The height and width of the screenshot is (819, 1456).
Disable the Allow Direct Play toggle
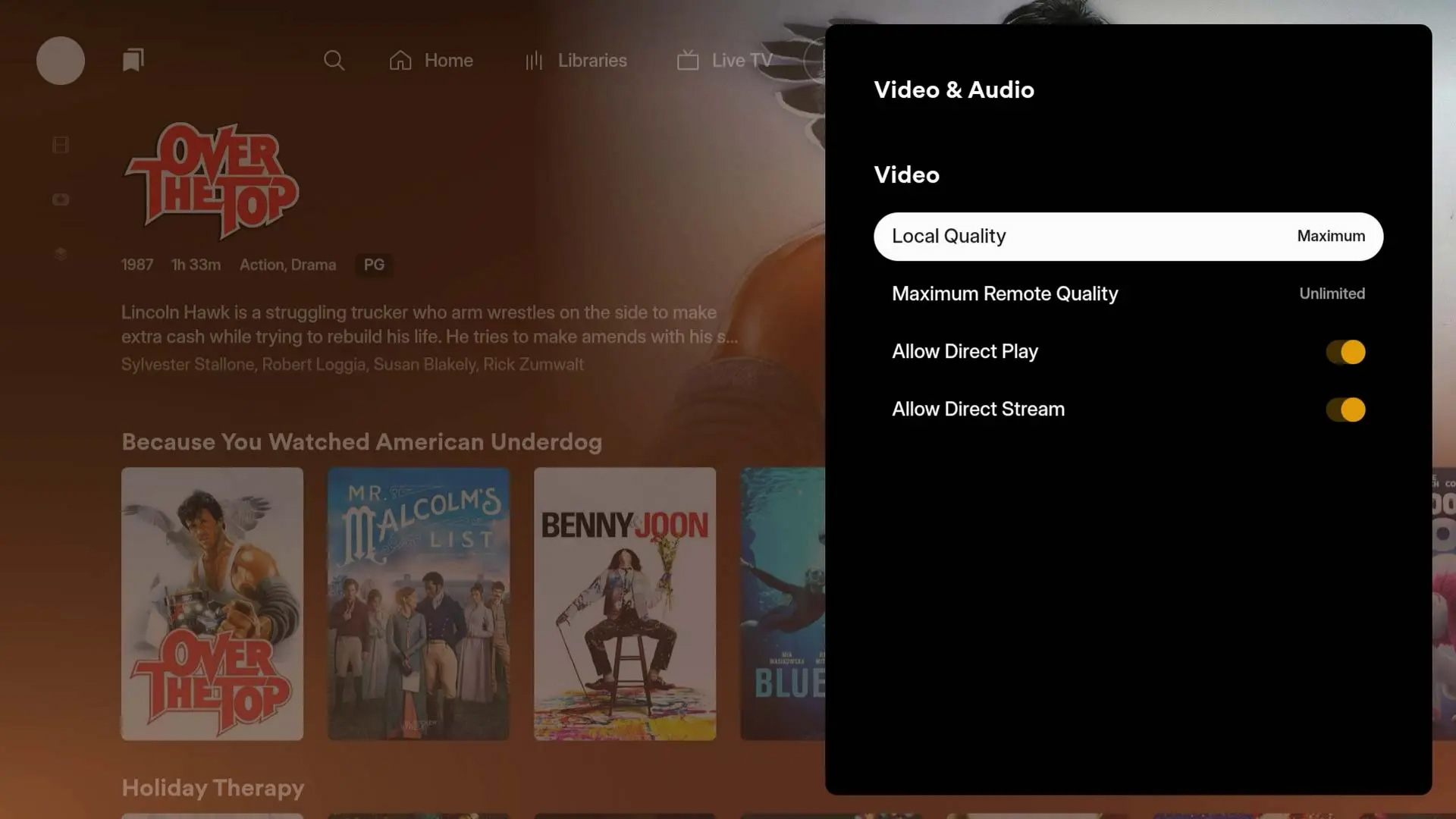(x=1345, y=352)
